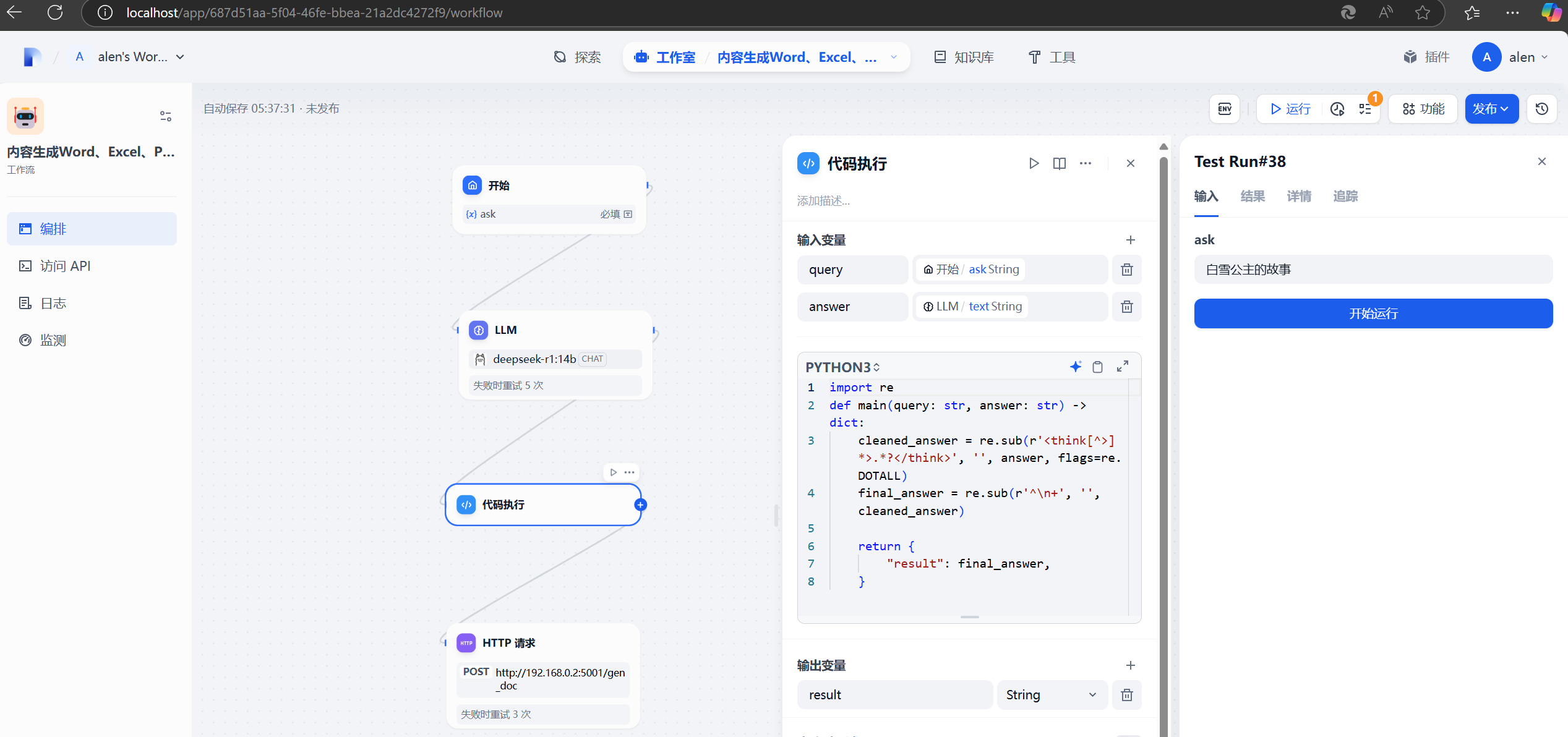This screenshot has height=737, width=1568.
Task: Click the ENV environment variables icon
Action: [x=1225, y=108]
